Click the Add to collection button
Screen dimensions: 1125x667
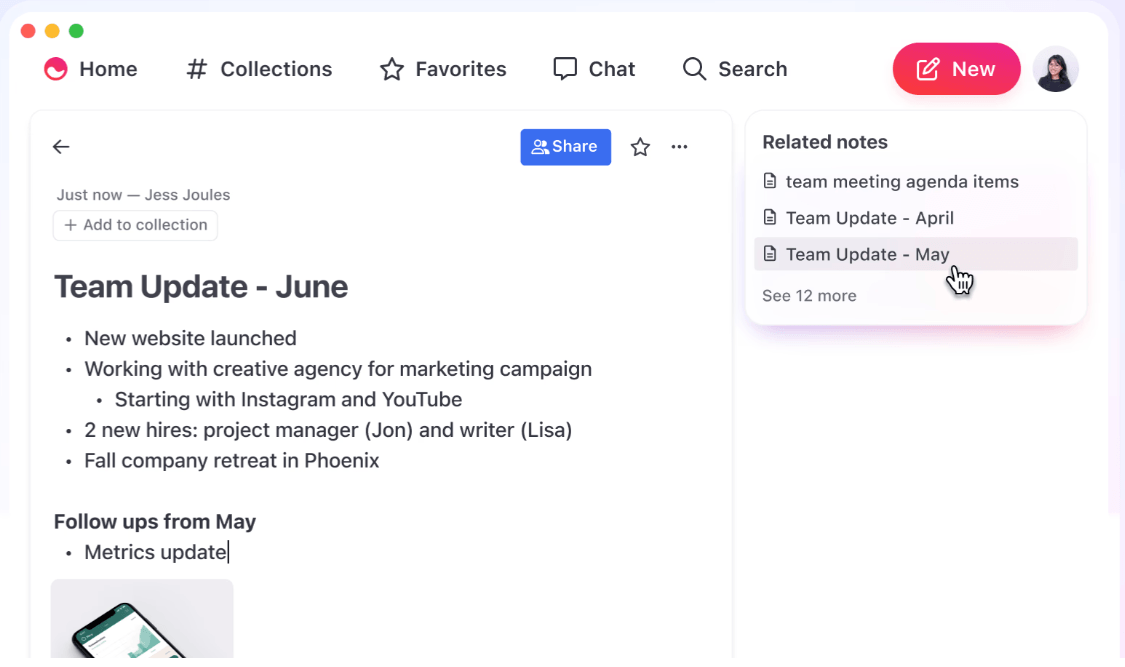(136, 225)
